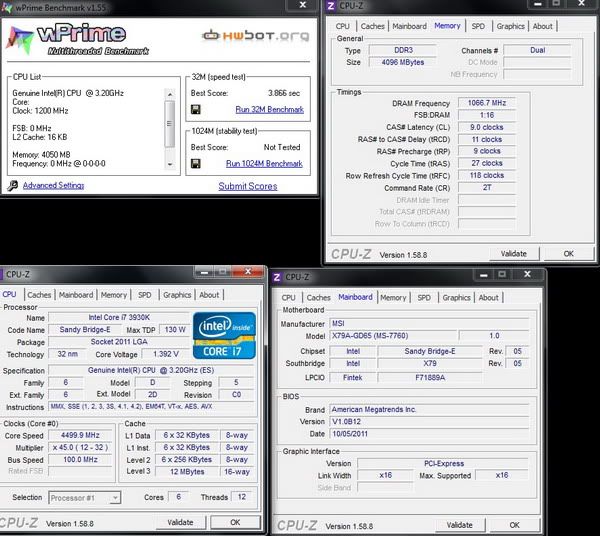Open Graphics tab in processor window
The height and width of the screenshot is (536, 600).
click(x=177, y=295)
